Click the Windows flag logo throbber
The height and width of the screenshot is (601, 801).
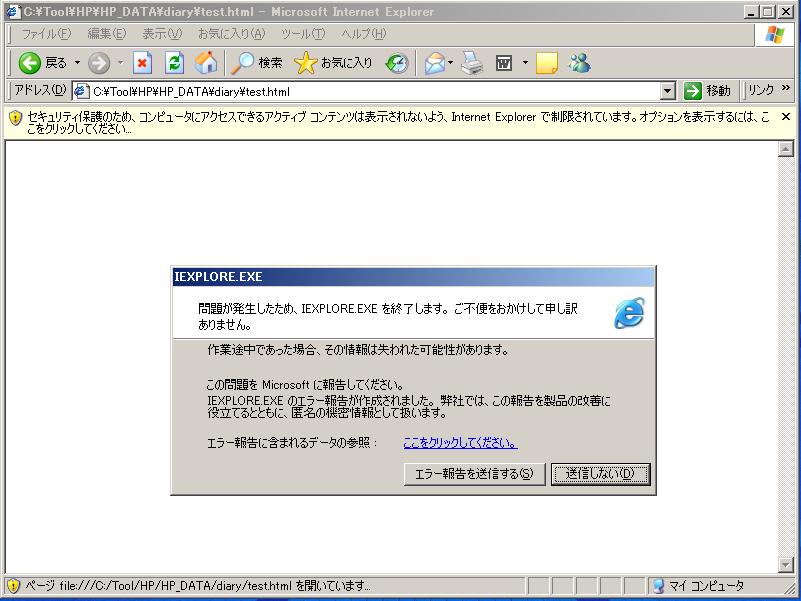774,35
